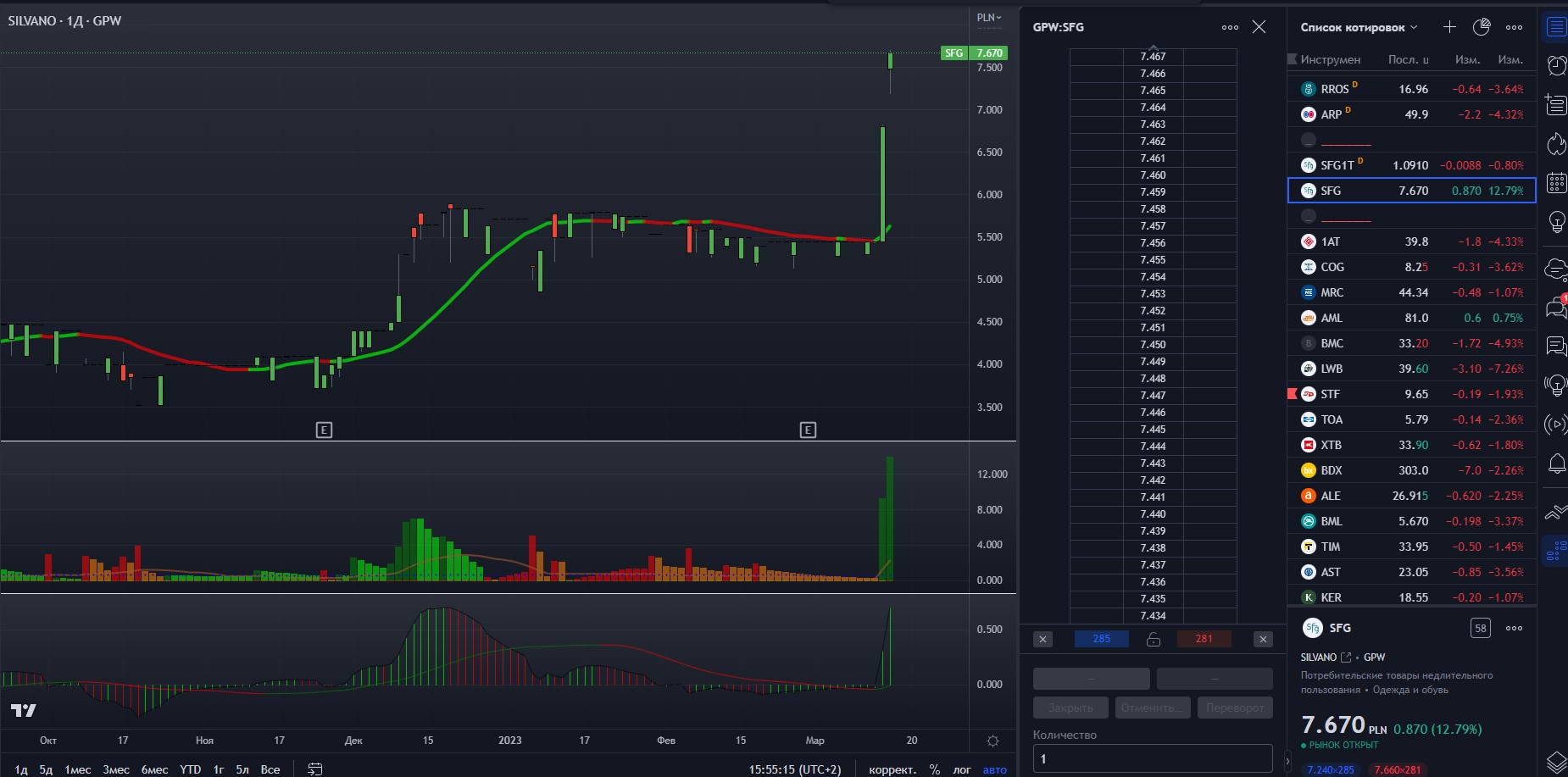Select the XTB row in watchlist
Viewport: 1568px width, 777px height.
(x=1411, y=445)
